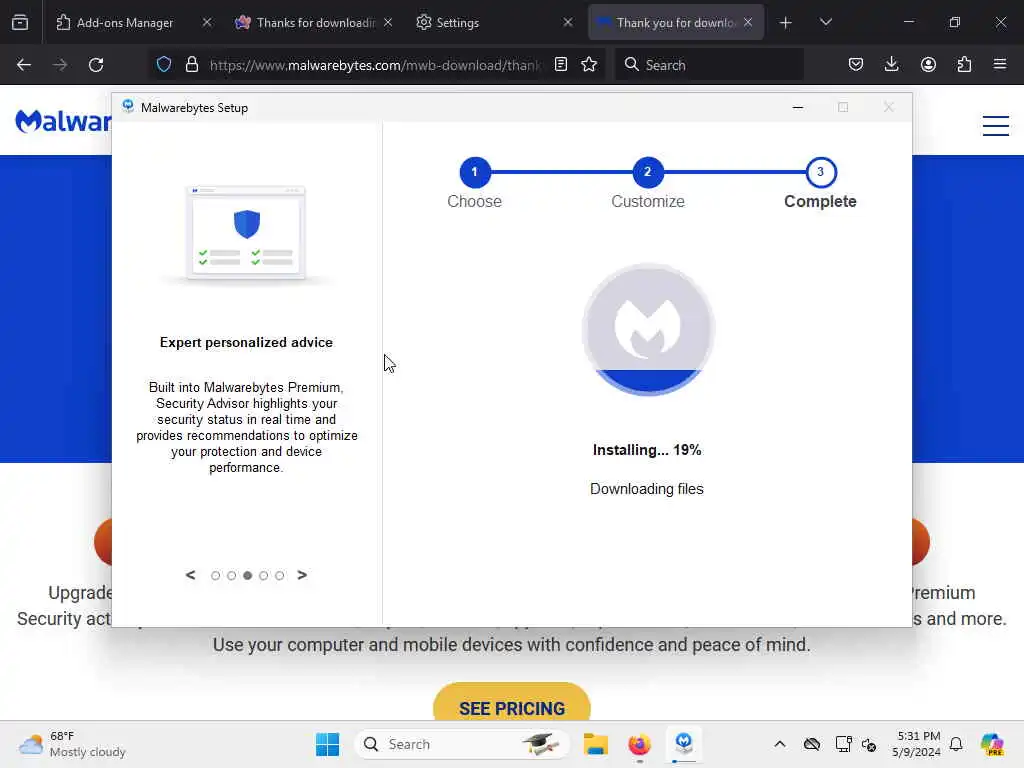
Task: Click the Firefox Search box
Action: tap(709, 65)
